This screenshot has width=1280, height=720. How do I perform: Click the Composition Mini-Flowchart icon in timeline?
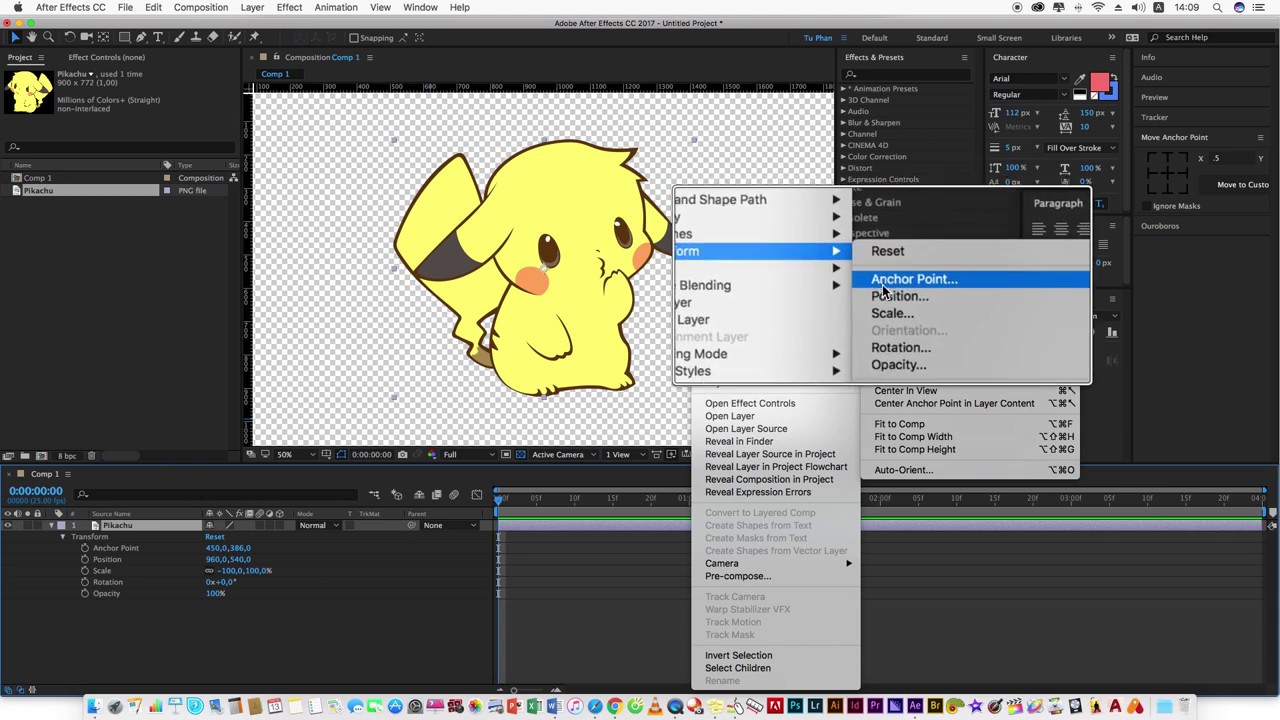point(374,494)
